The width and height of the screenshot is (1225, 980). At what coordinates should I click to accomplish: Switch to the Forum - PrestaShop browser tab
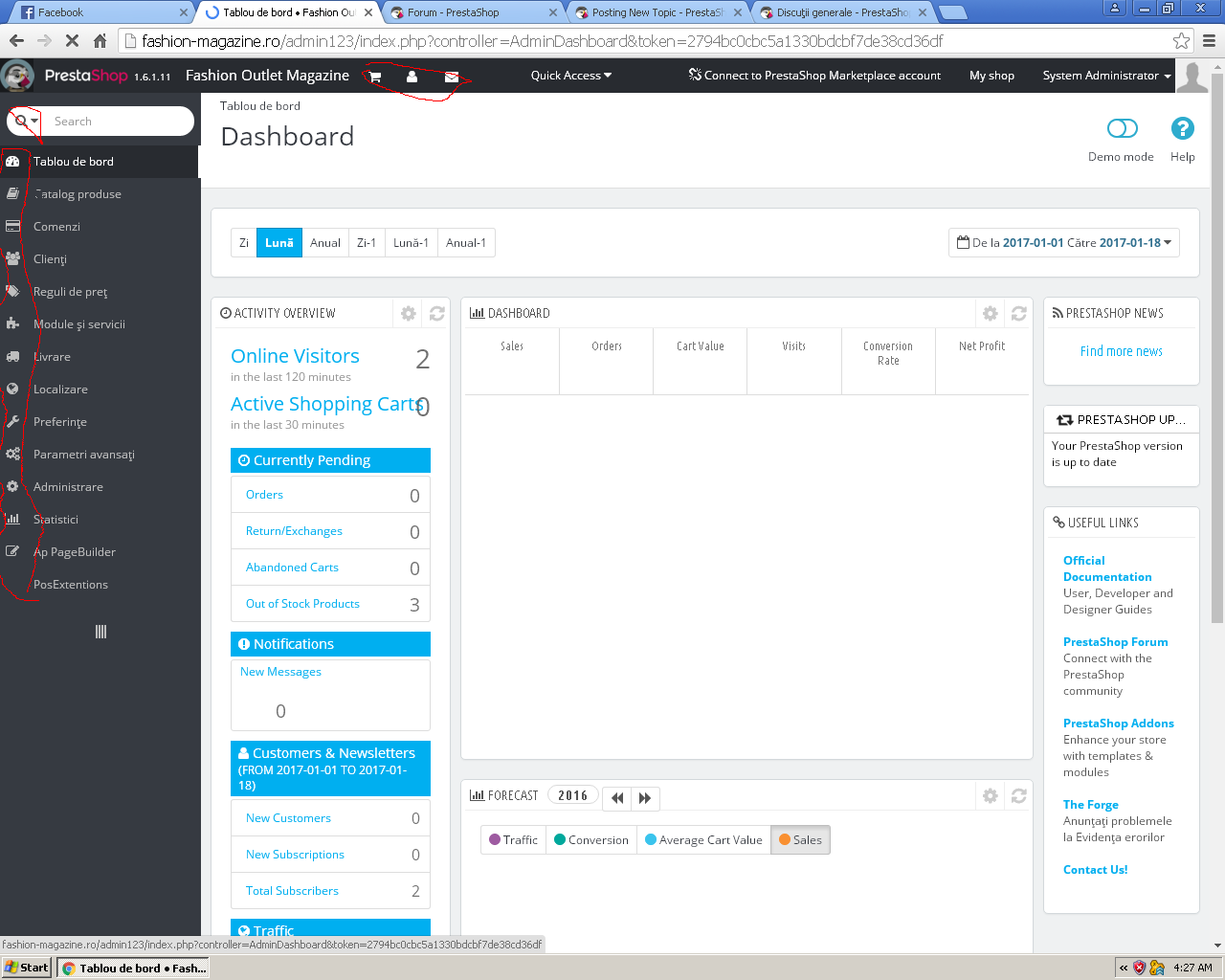click(x=473, y=12)
